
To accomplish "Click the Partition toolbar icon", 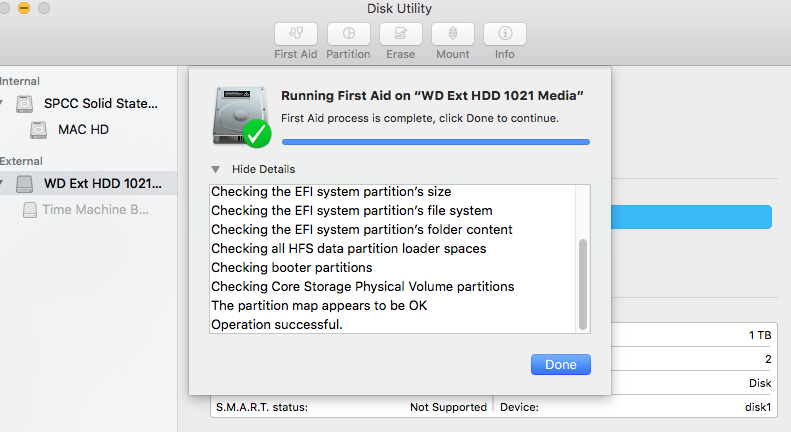I will pyautogui.click(x=348, y=33).
